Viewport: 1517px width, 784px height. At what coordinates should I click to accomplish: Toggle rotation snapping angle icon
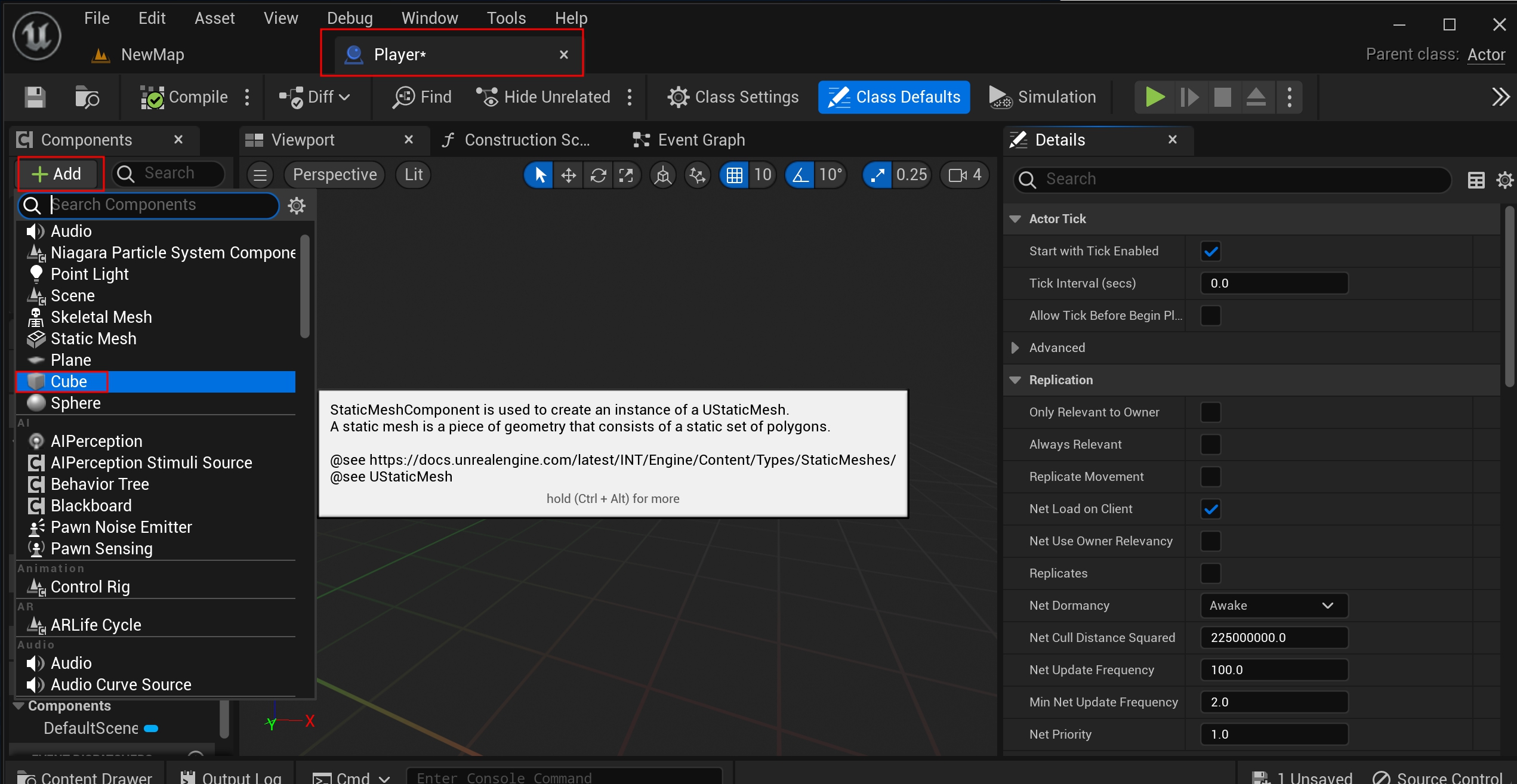pyautogui.click(x=800, y=175)
